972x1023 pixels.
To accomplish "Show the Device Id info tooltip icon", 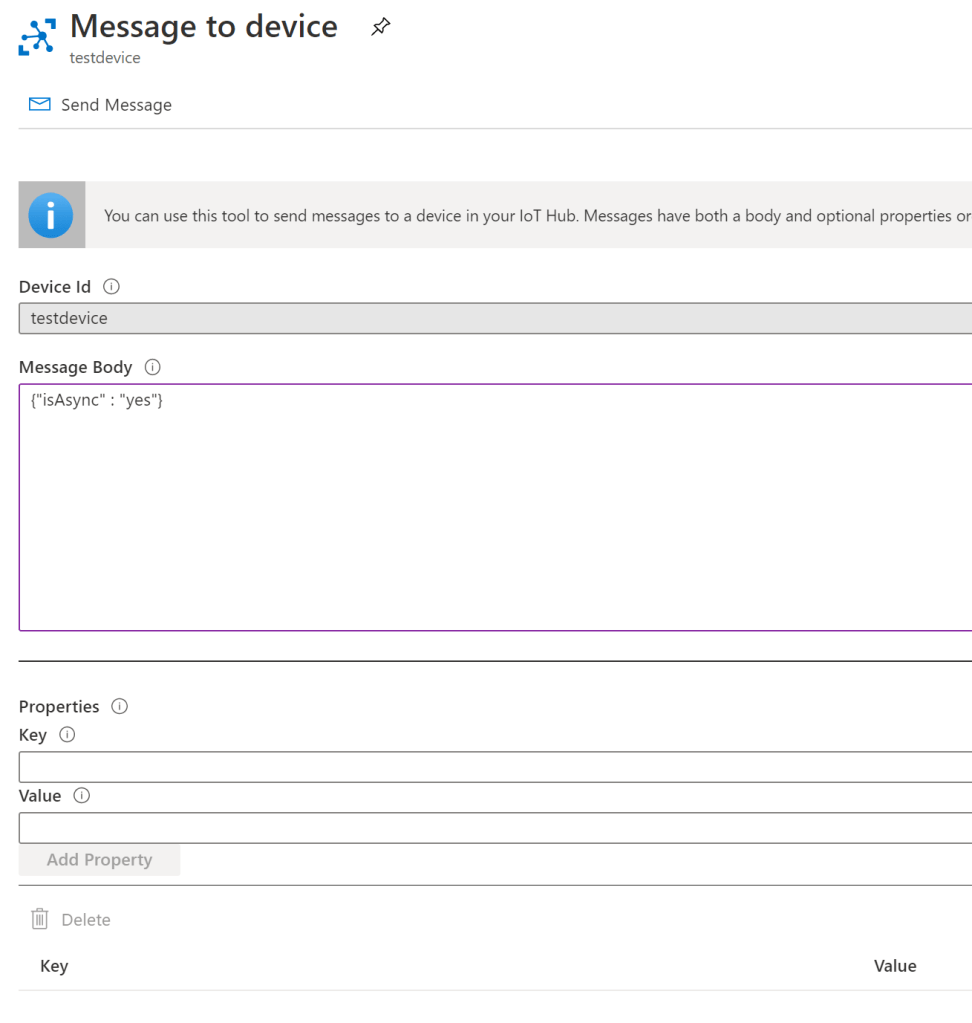I will 112,287.
